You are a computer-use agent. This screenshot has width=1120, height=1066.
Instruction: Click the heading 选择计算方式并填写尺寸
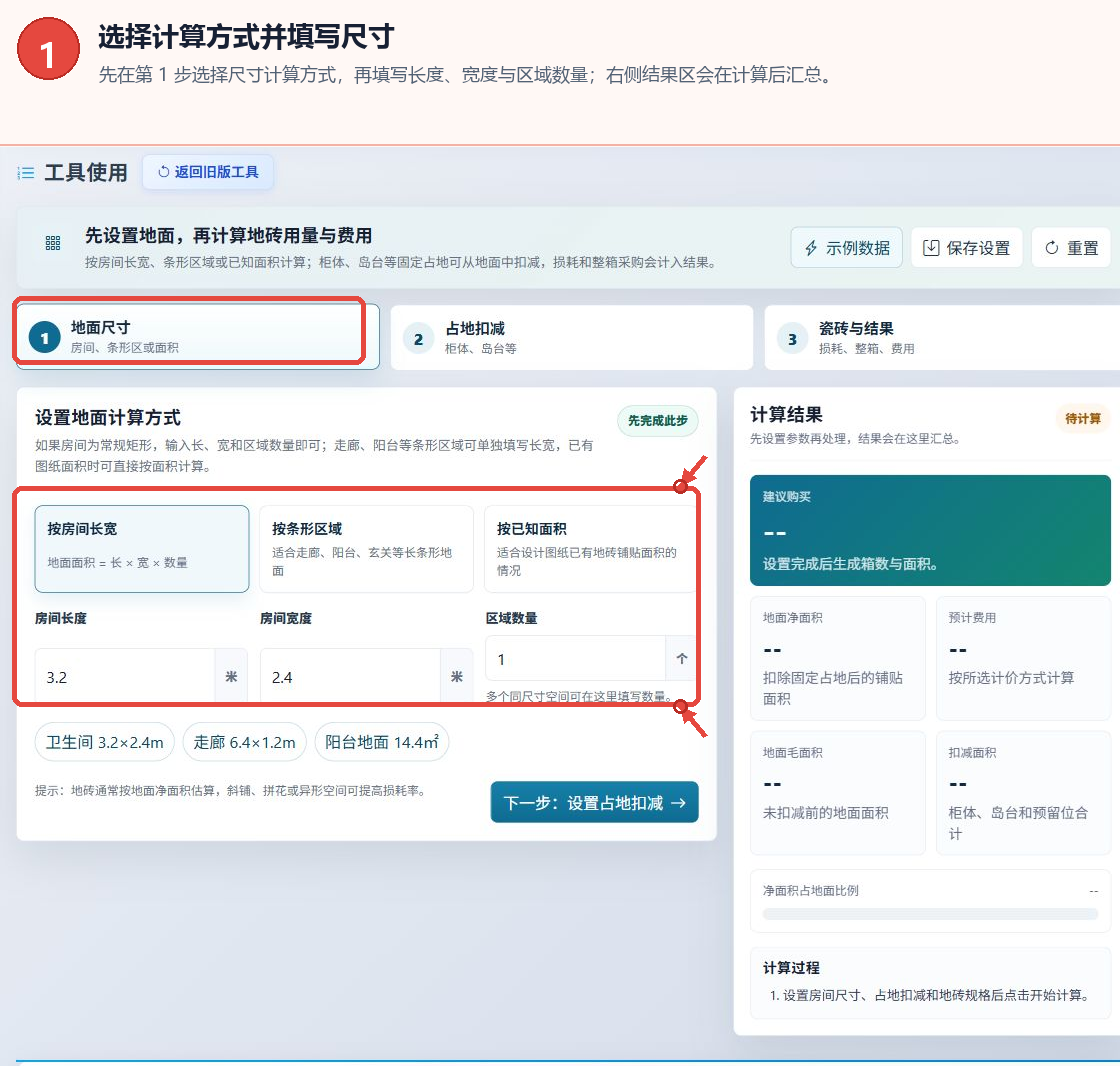point(246,36)
